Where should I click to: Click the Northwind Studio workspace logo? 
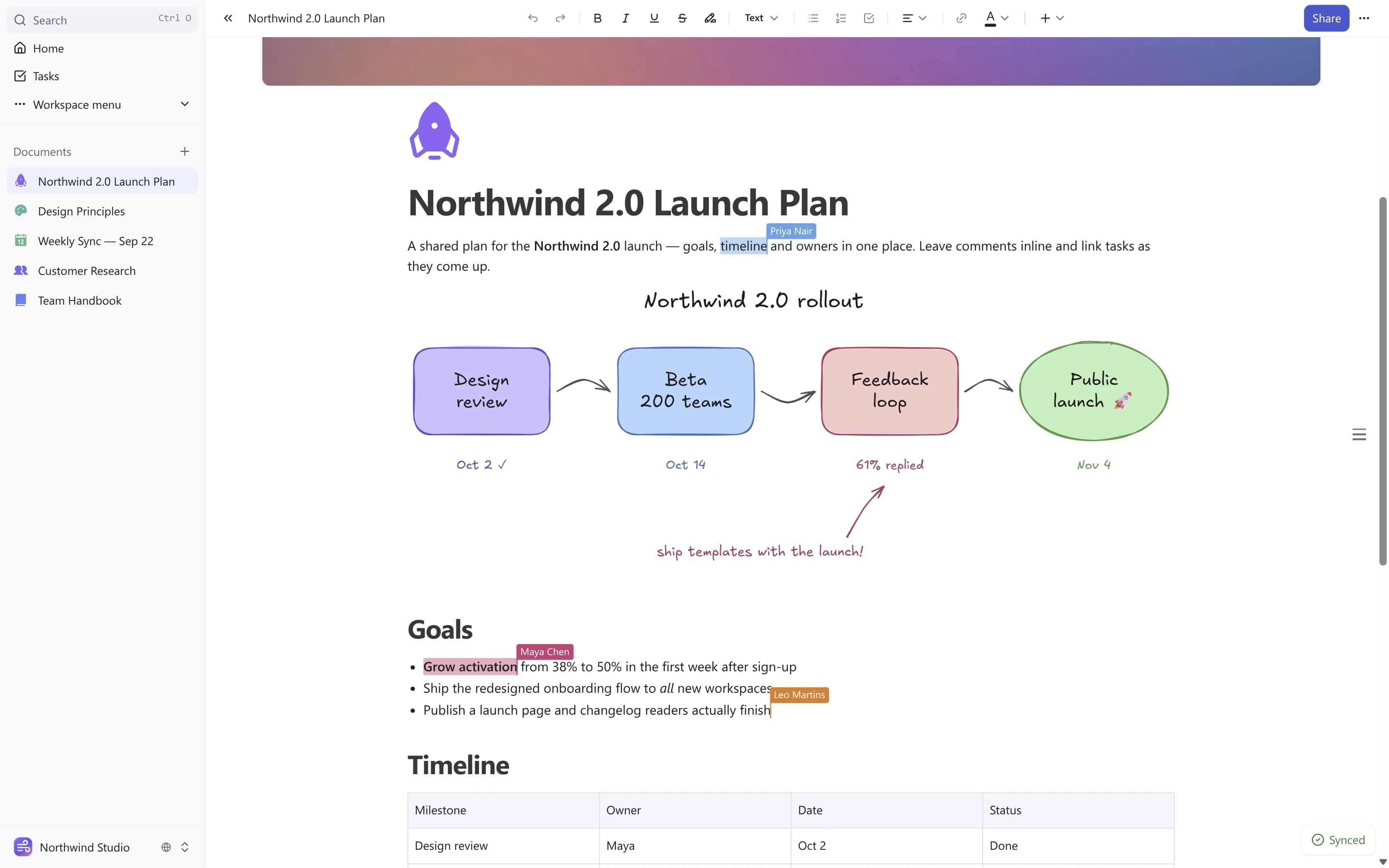tap(23, 847)
